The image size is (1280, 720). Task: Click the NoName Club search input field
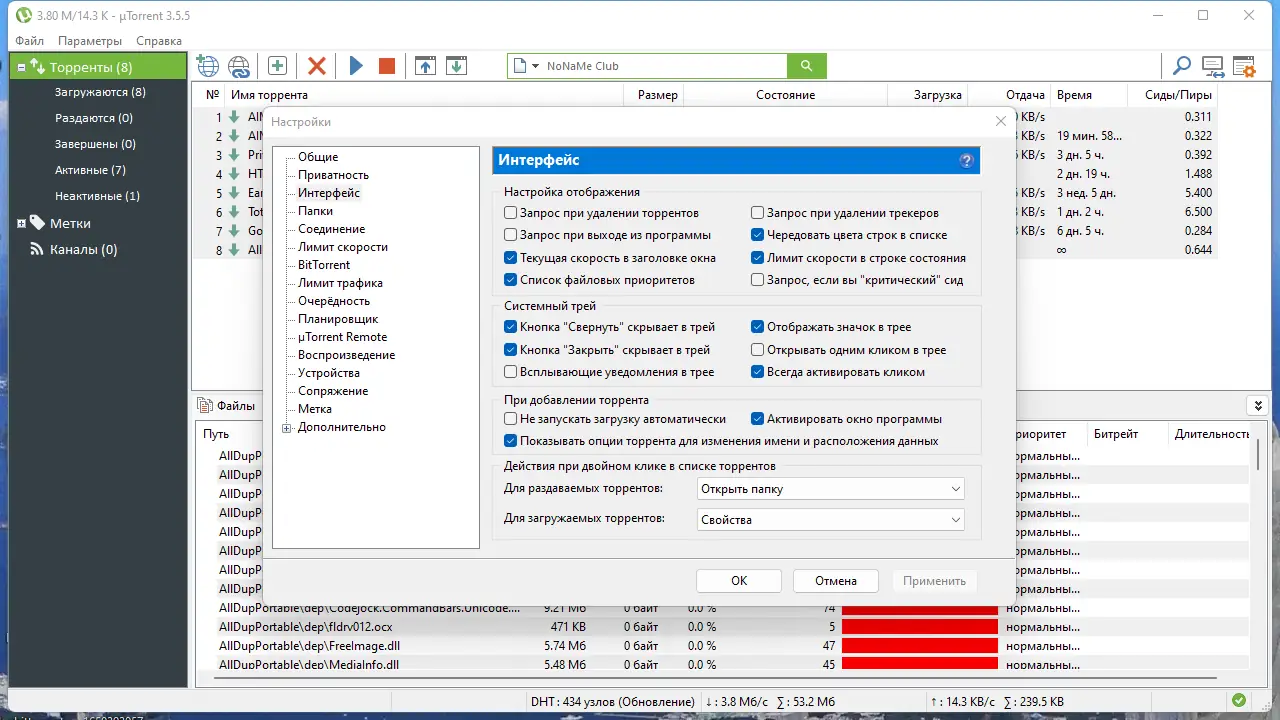pos(665,66)
